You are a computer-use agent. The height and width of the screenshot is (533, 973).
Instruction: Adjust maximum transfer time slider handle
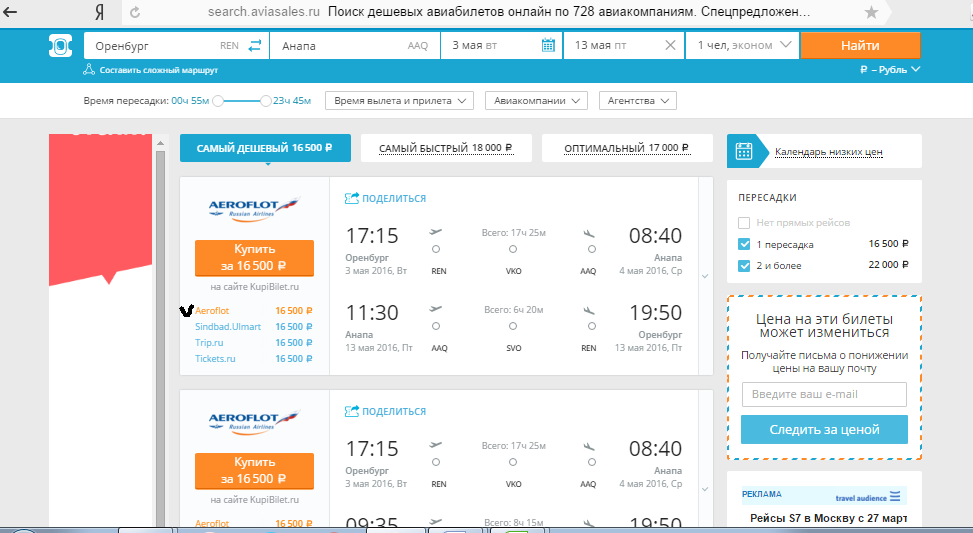pos(266,101)
